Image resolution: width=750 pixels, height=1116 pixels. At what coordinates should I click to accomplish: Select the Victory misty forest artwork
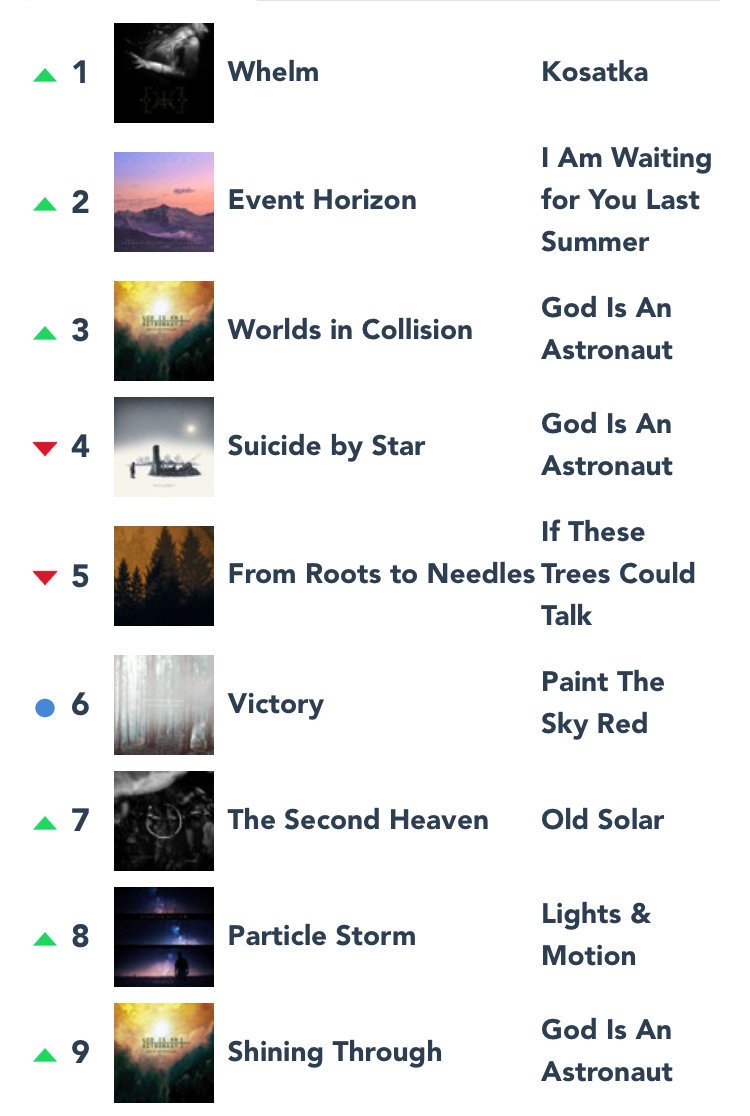pyautogui.click(x=164, y=705)
